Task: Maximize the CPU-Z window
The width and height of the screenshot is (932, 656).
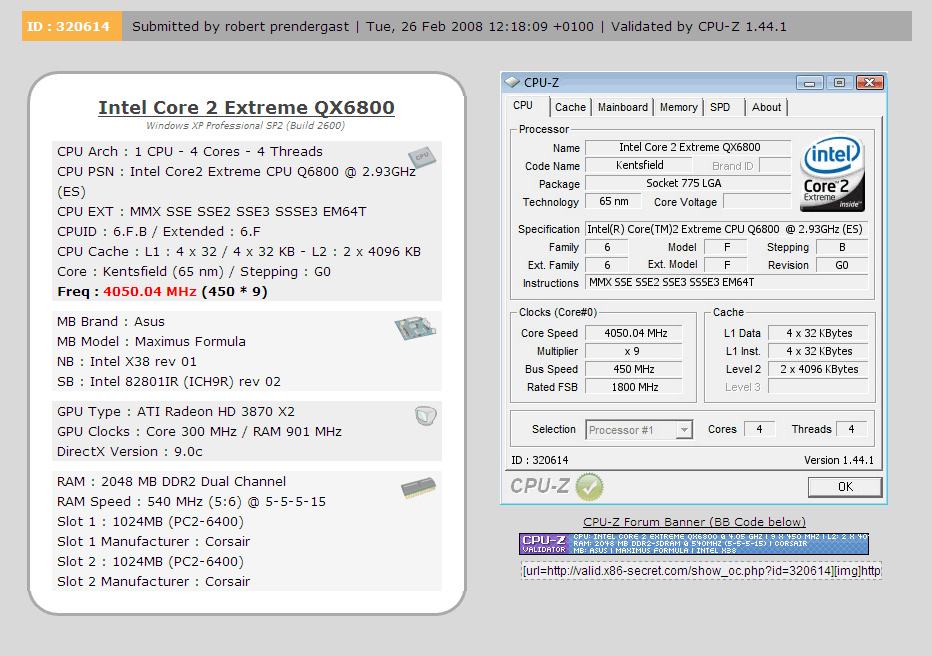Action: 839,83
